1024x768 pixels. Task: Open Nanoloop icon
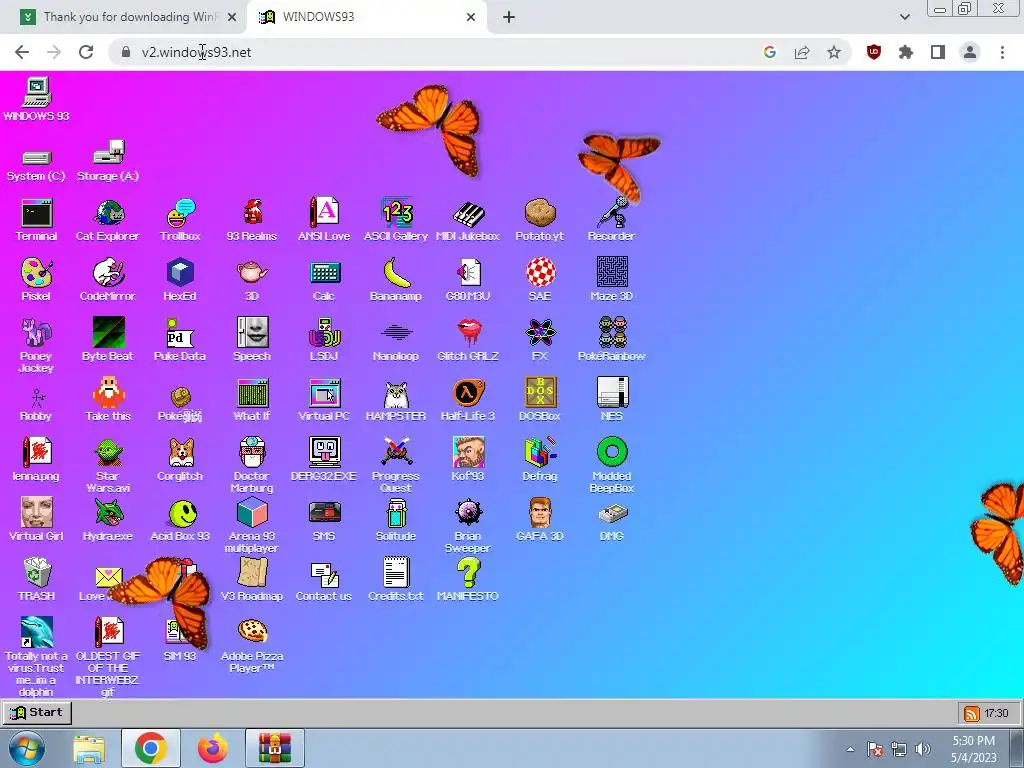[x=396, y=340]
